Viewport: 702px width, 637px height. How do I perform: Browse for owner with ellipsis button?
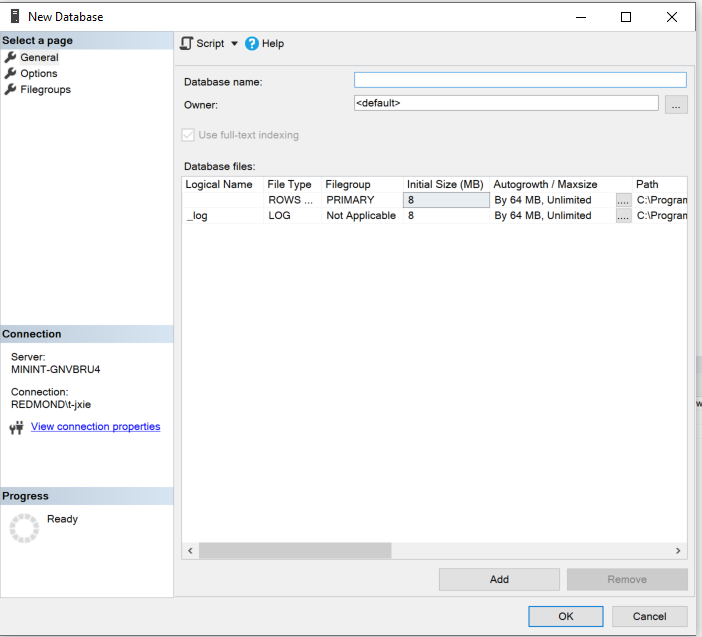(676, 104)
